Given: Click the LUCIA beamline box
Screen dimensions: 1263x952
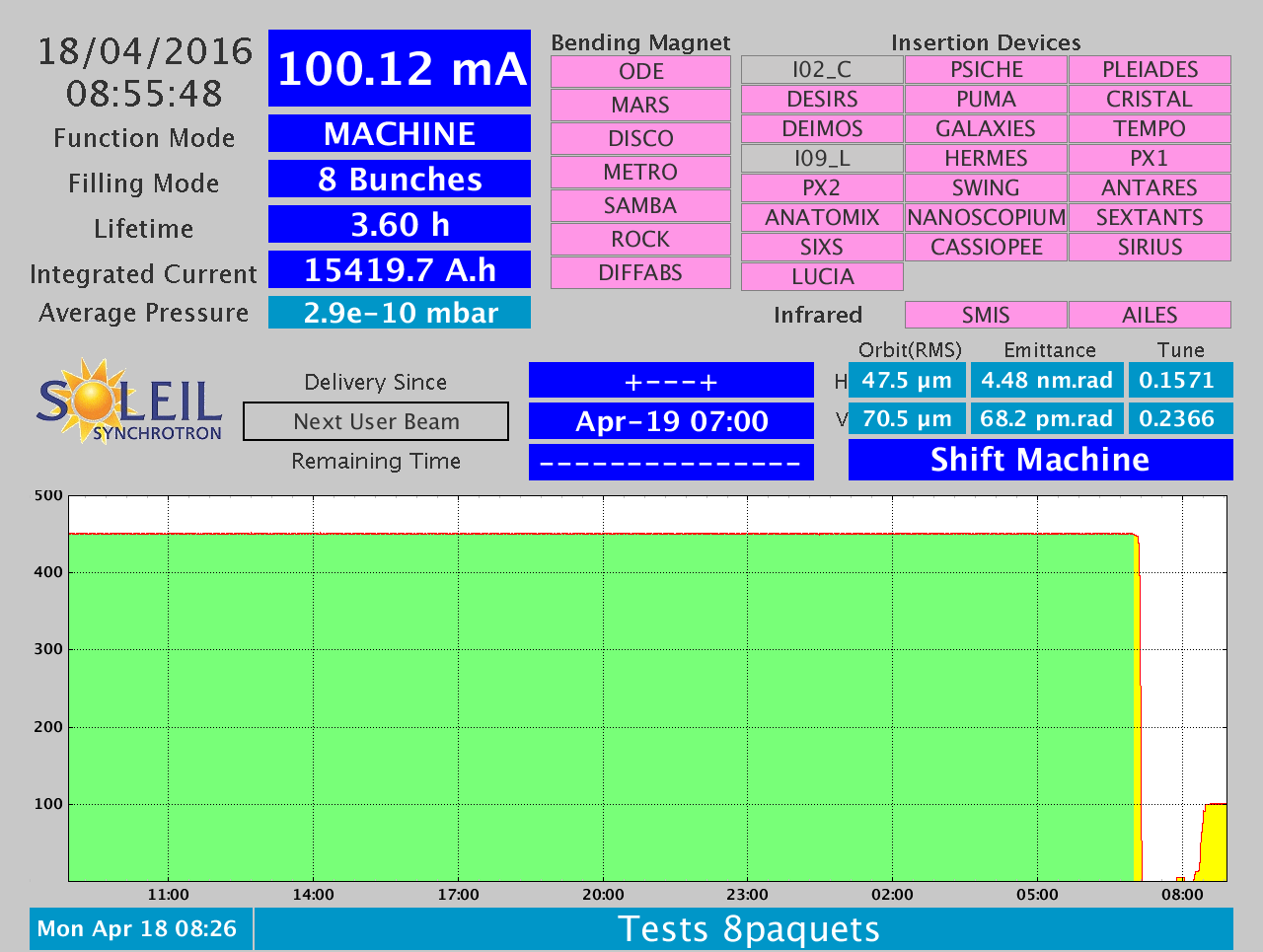Looking at the screenshot, I should (822, 277).
